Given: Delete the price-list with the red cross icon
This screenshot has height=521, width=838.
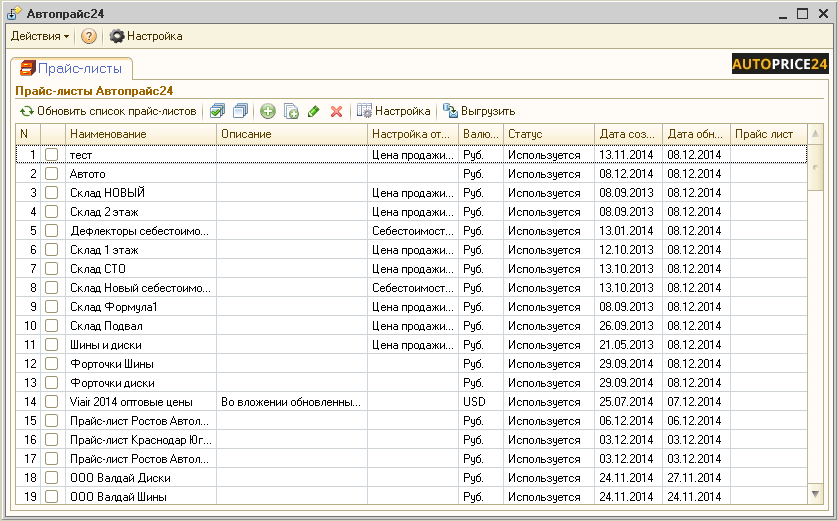Looking at the screenshot, I should 336,111.
